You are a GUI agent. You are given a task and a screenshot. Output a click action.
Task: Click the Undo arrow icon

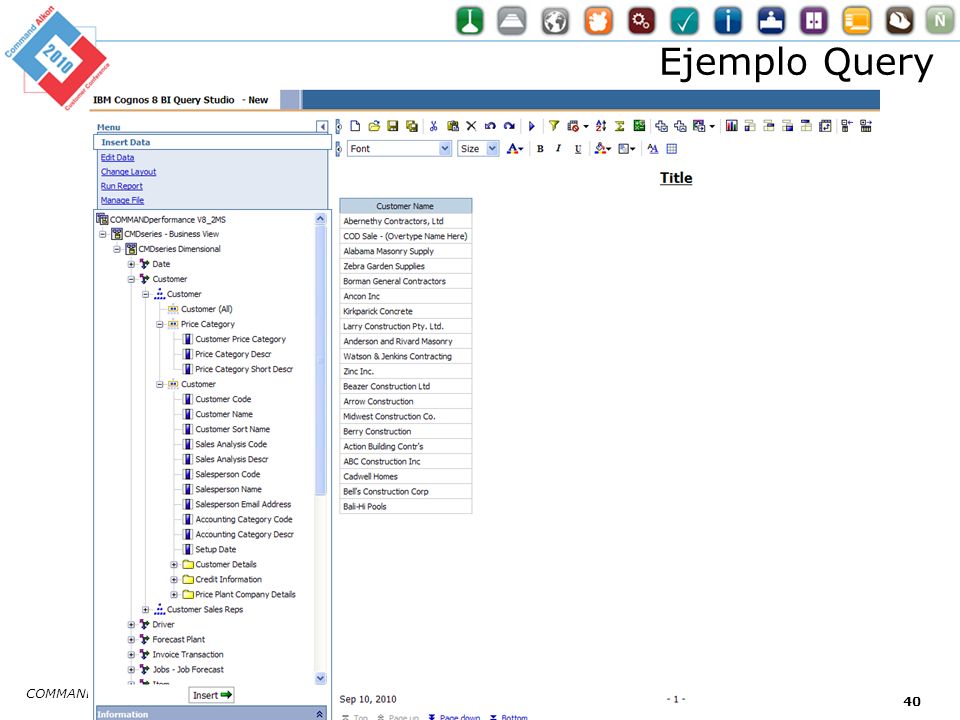(490, 126)
